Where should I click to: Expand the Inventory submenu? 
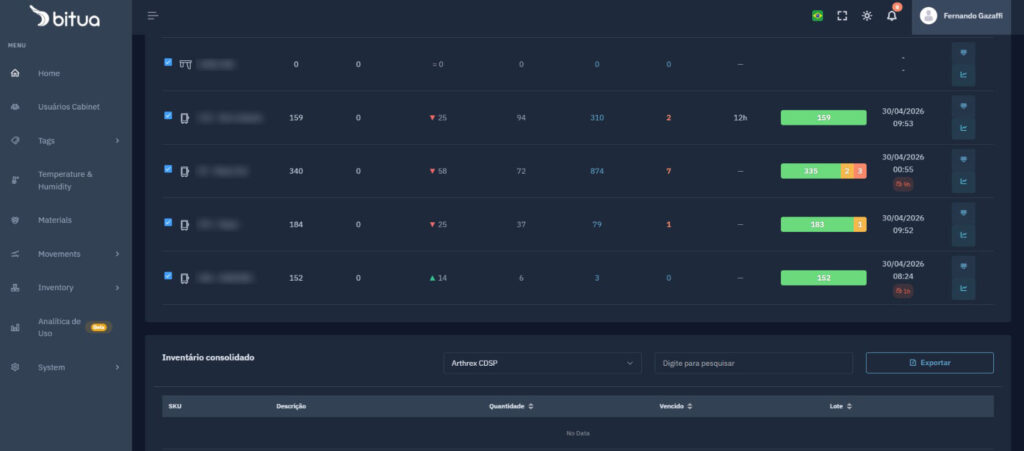66,287
